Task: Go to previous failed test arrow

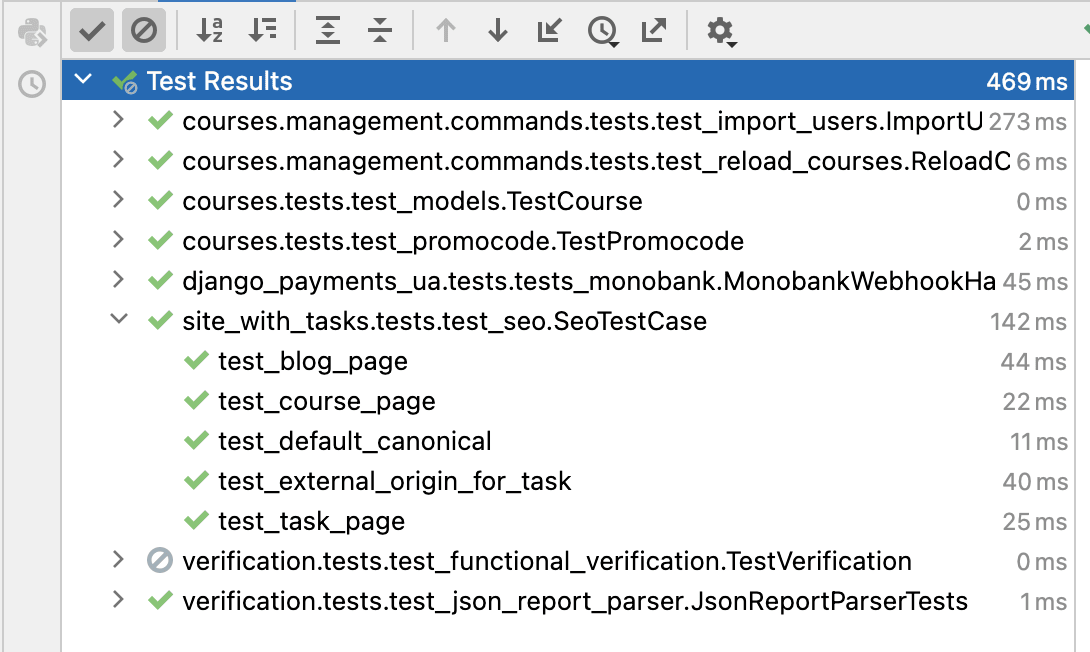Action: [446, 31]
